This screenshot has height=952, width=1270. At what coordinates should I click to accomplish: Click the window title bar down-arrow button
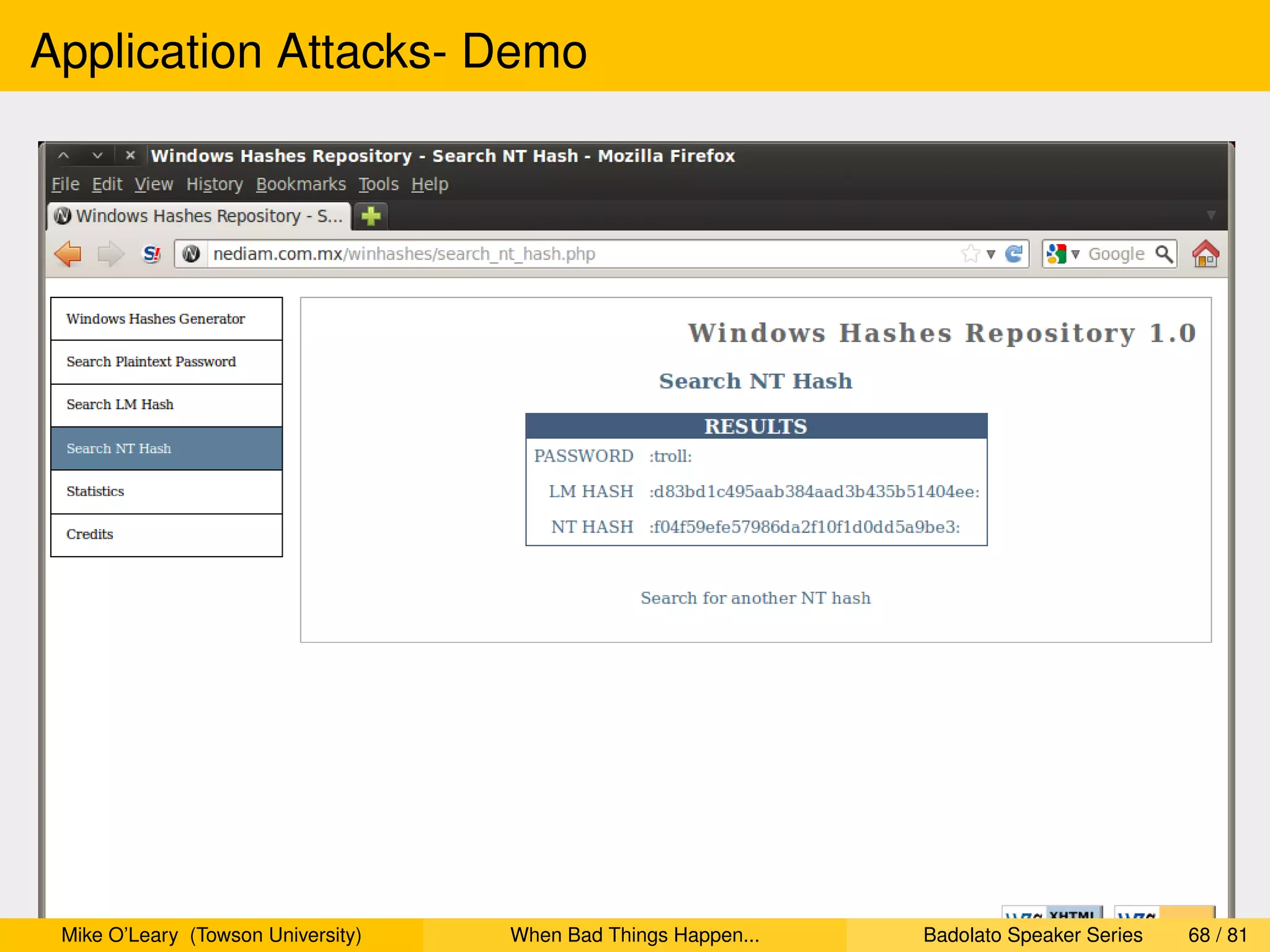click(97, 156)
